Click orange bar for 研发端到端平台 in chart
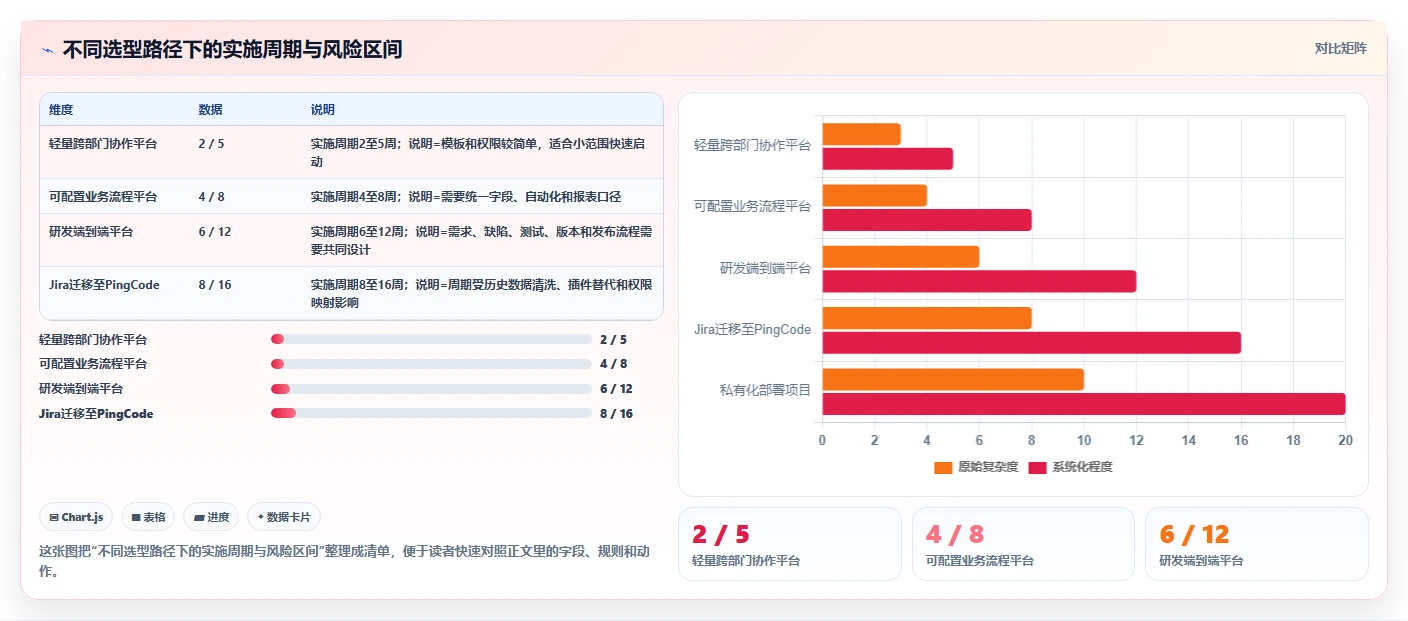 (900, 257)
